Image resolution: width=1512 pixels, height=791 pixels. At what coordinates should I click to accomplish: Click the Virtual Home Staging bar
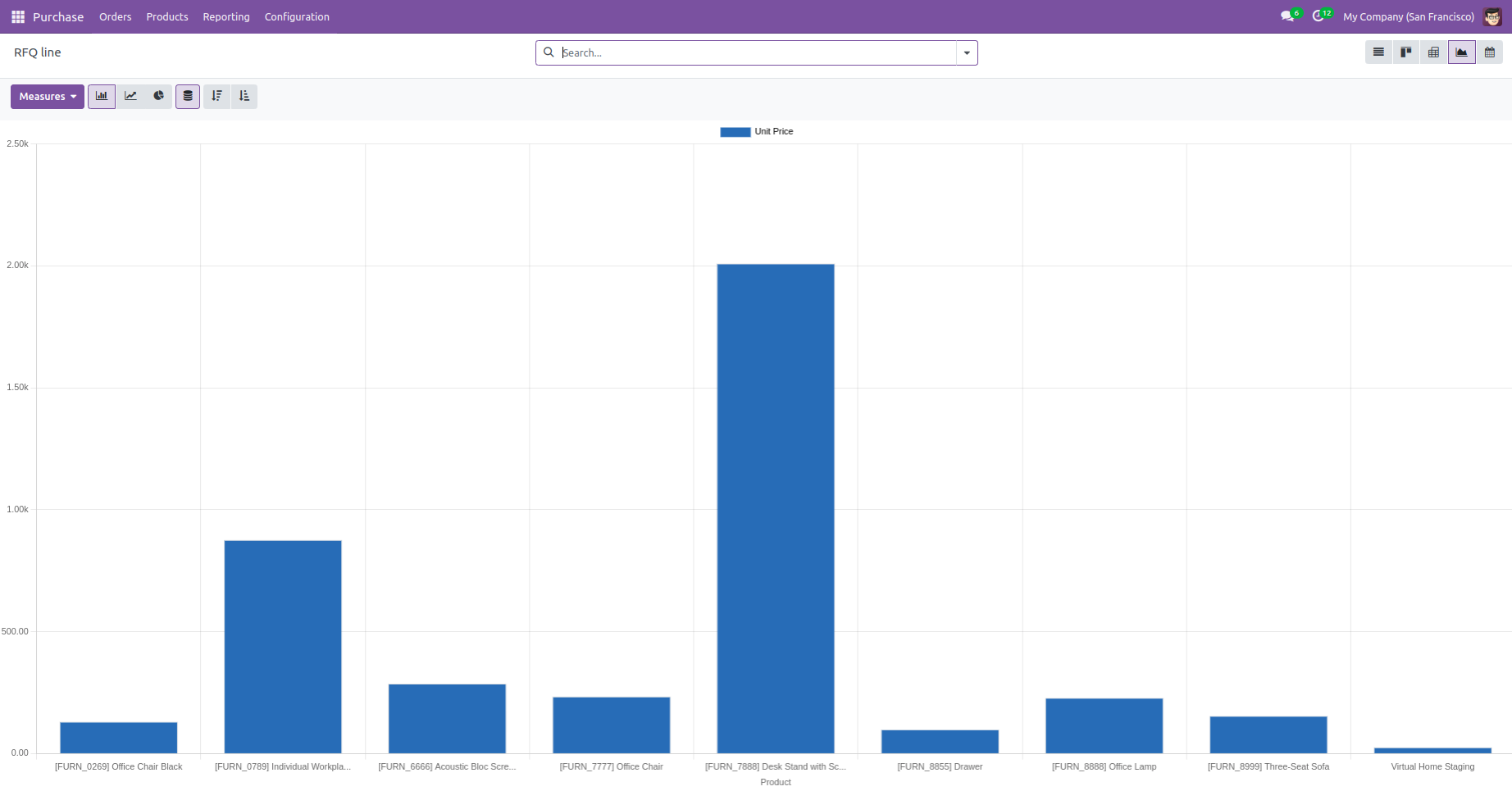tap(1433, 751)
